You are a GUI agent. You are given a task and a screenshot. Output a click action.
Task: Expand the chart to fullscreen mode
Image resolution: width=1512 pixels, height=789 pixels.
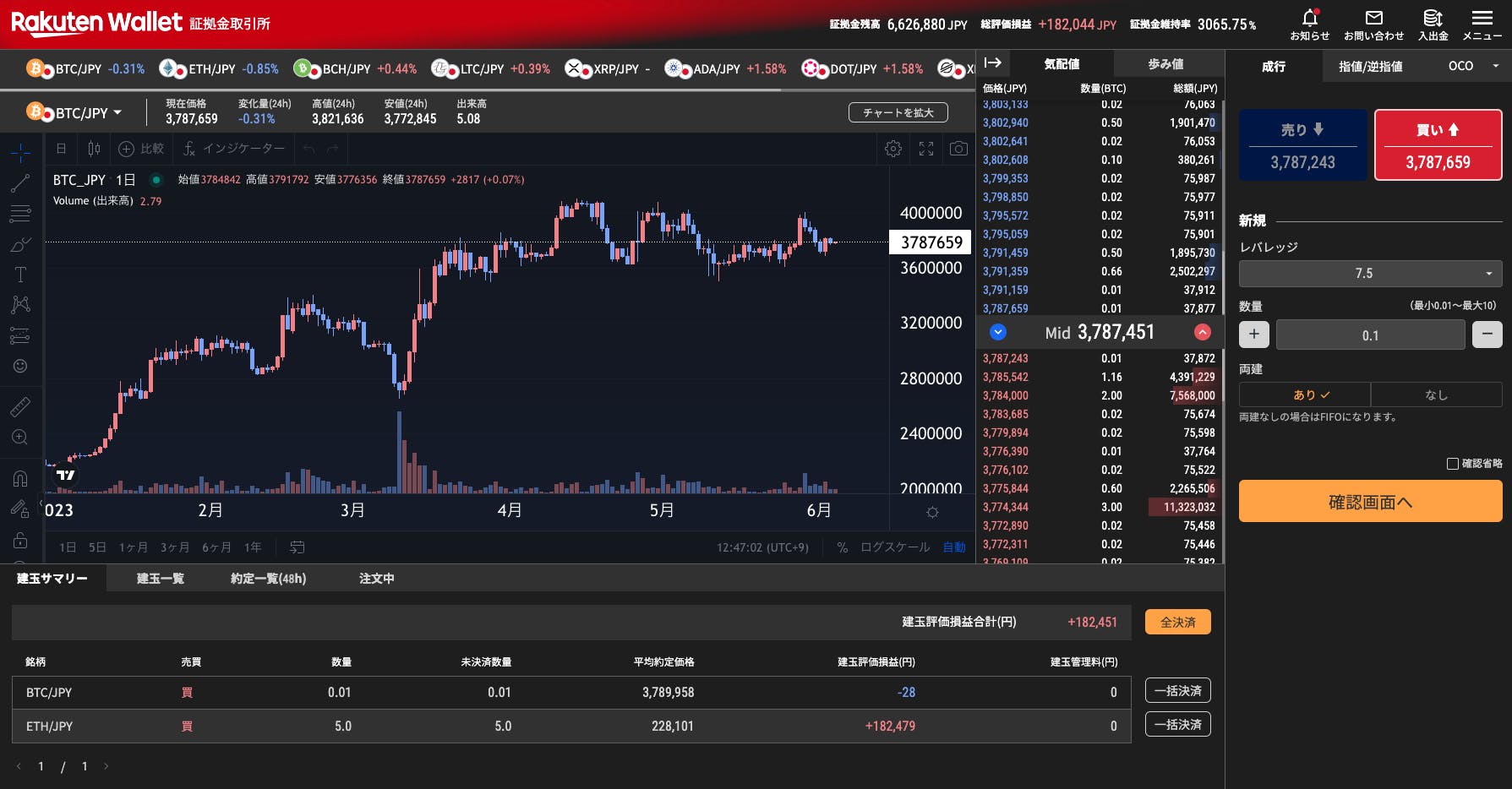tap(926, 148)
